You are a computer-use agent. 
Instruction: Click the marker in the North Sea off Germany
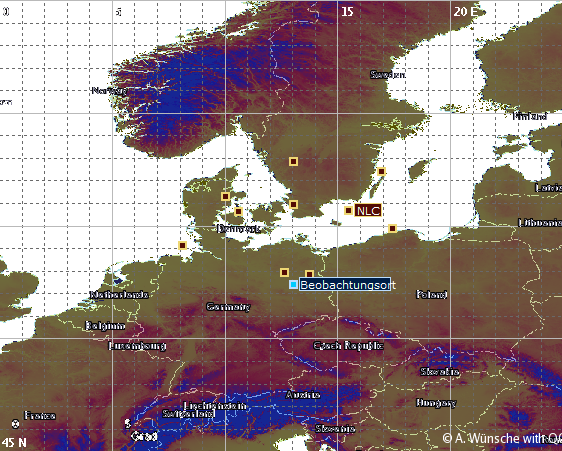[x=182, y=246]
